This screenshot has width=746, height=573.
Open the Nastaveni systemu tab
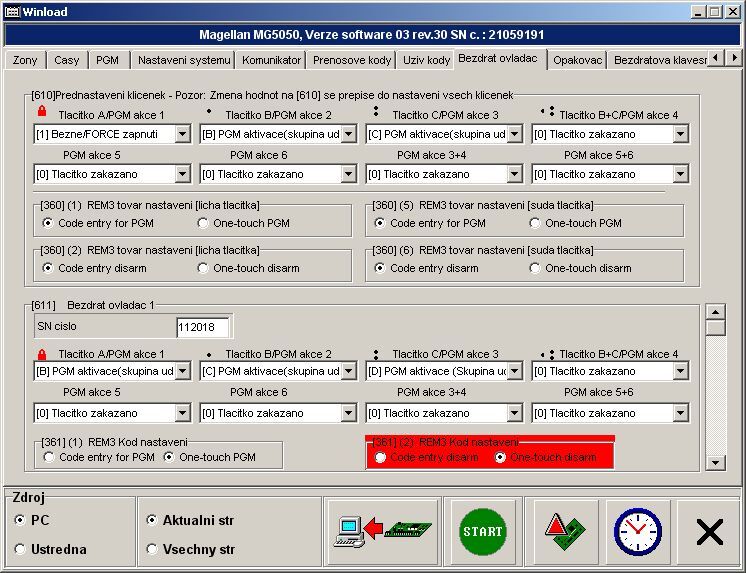point(184,60)
